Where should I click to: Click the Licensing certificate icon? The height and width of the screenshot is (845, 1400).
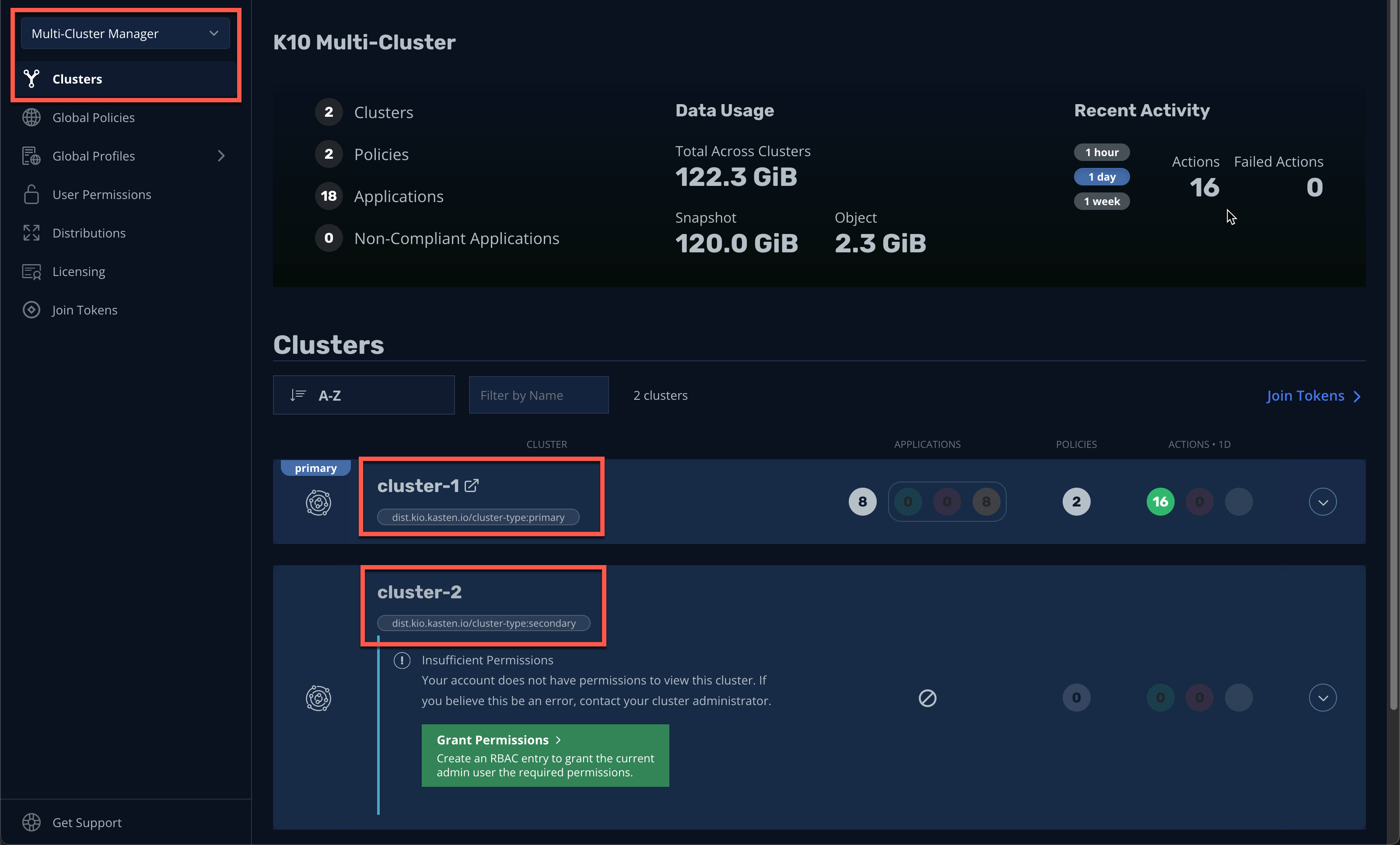click(31, 272)
